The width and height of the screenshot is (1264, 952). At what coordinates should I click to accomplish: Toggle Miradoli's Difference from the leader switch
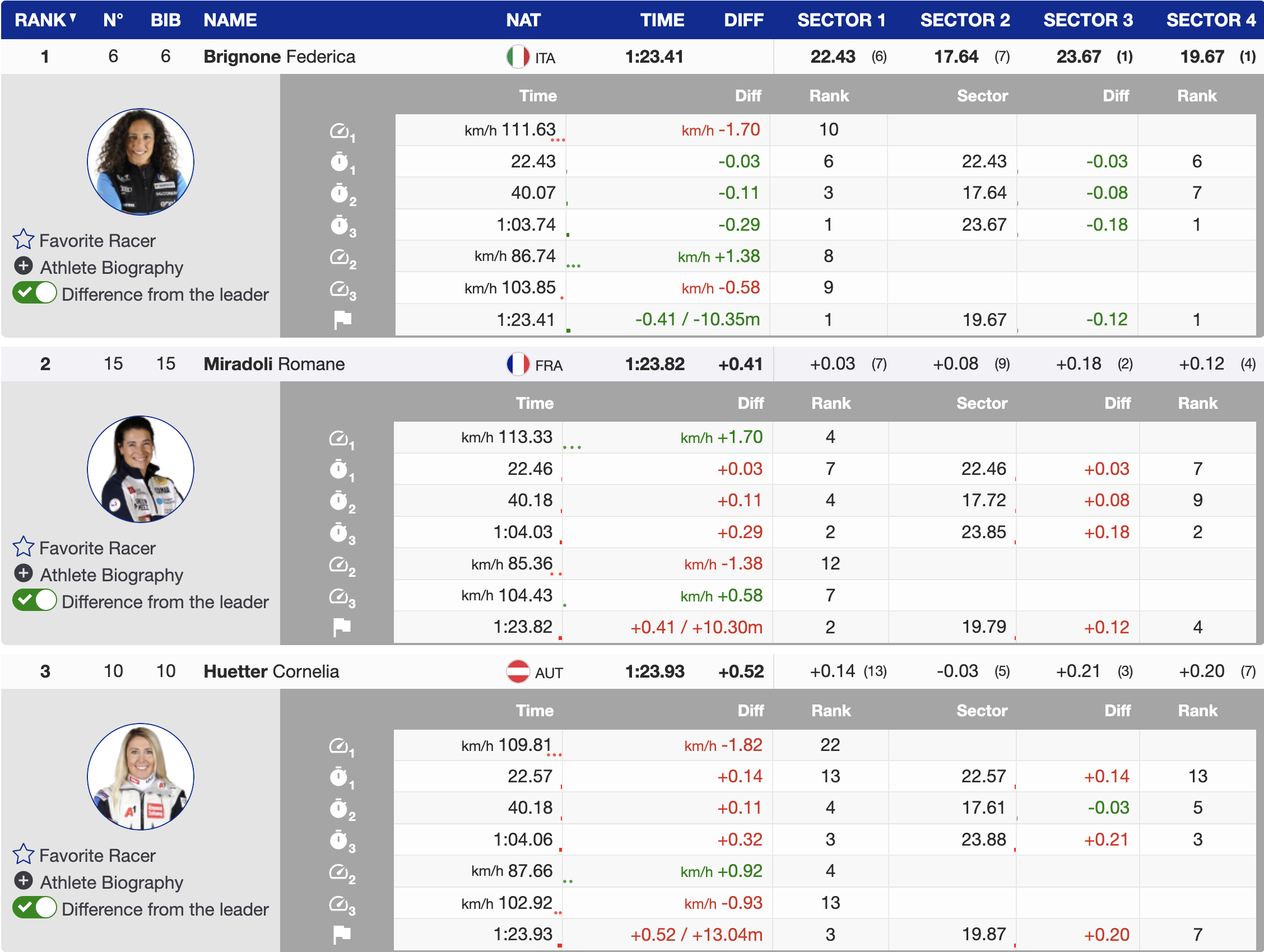pos(35,601)
